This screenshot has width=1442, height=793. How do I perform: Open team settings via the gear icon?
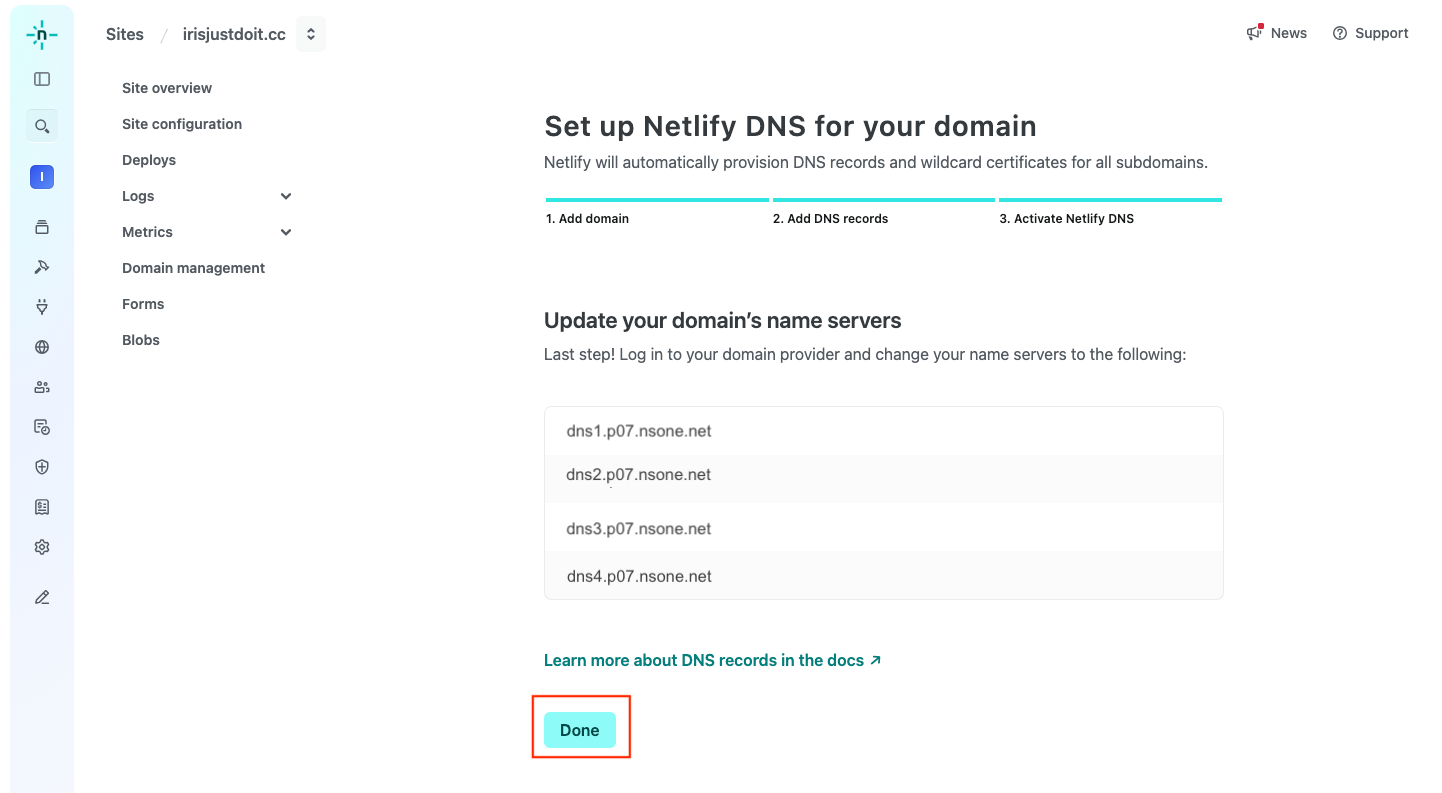pos(42,547)
